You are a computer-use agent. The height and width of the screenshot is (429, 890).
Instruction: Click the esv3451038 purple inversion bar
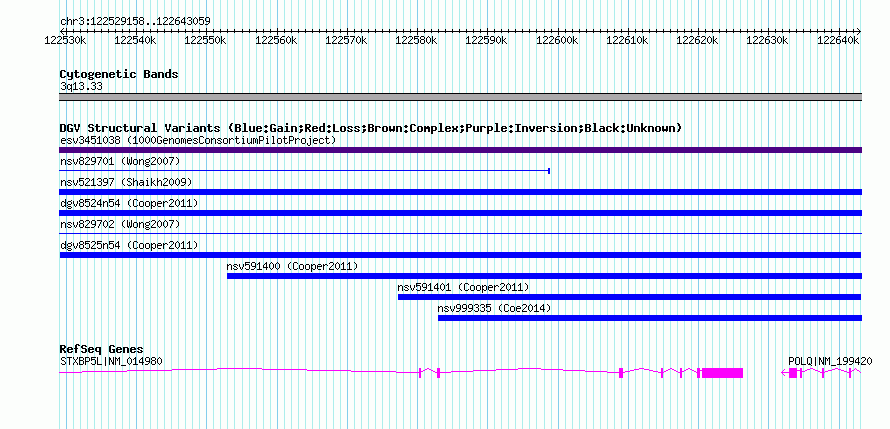point(460,150)
